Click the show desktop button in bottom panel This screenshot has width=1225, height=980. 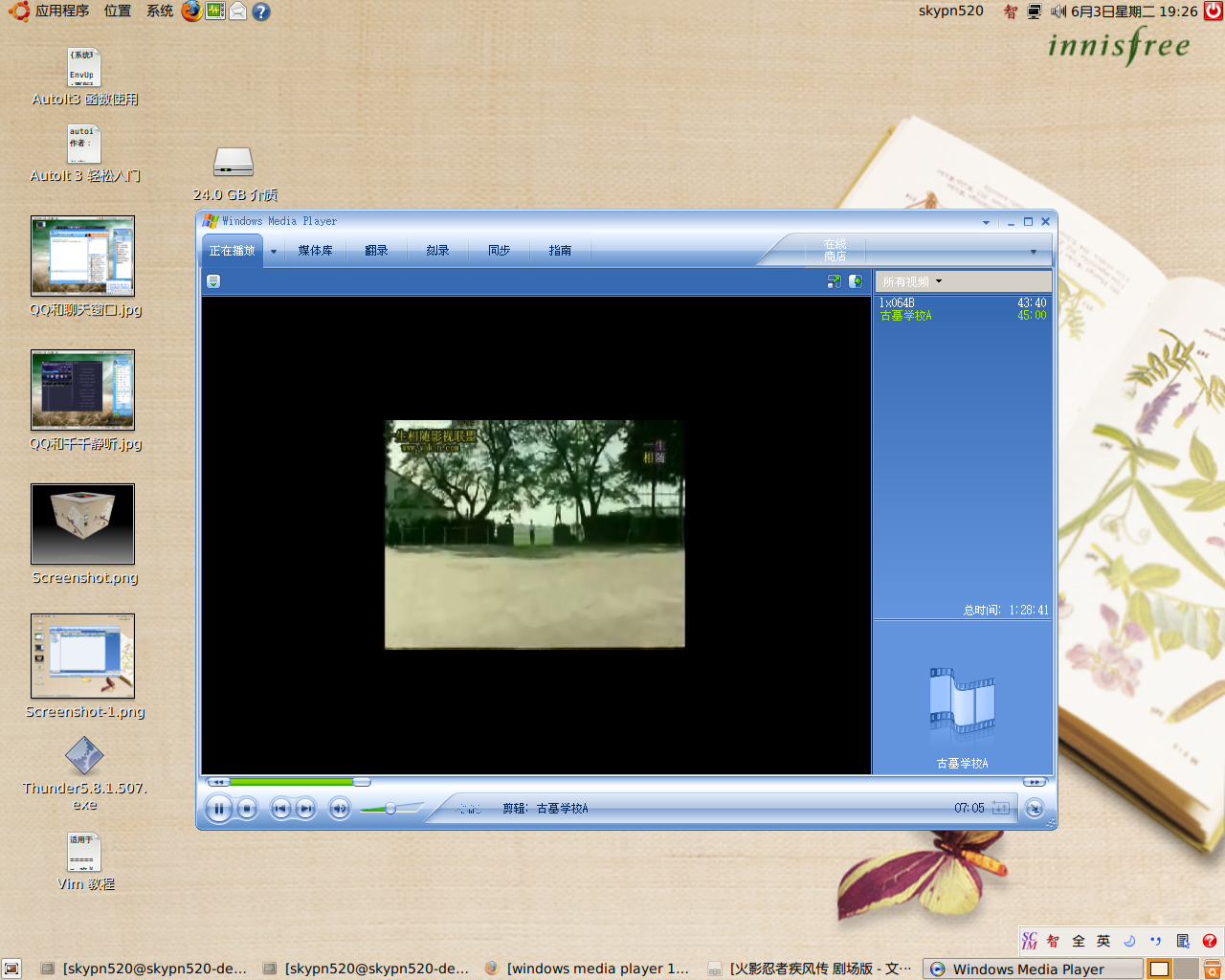(11, 969)
